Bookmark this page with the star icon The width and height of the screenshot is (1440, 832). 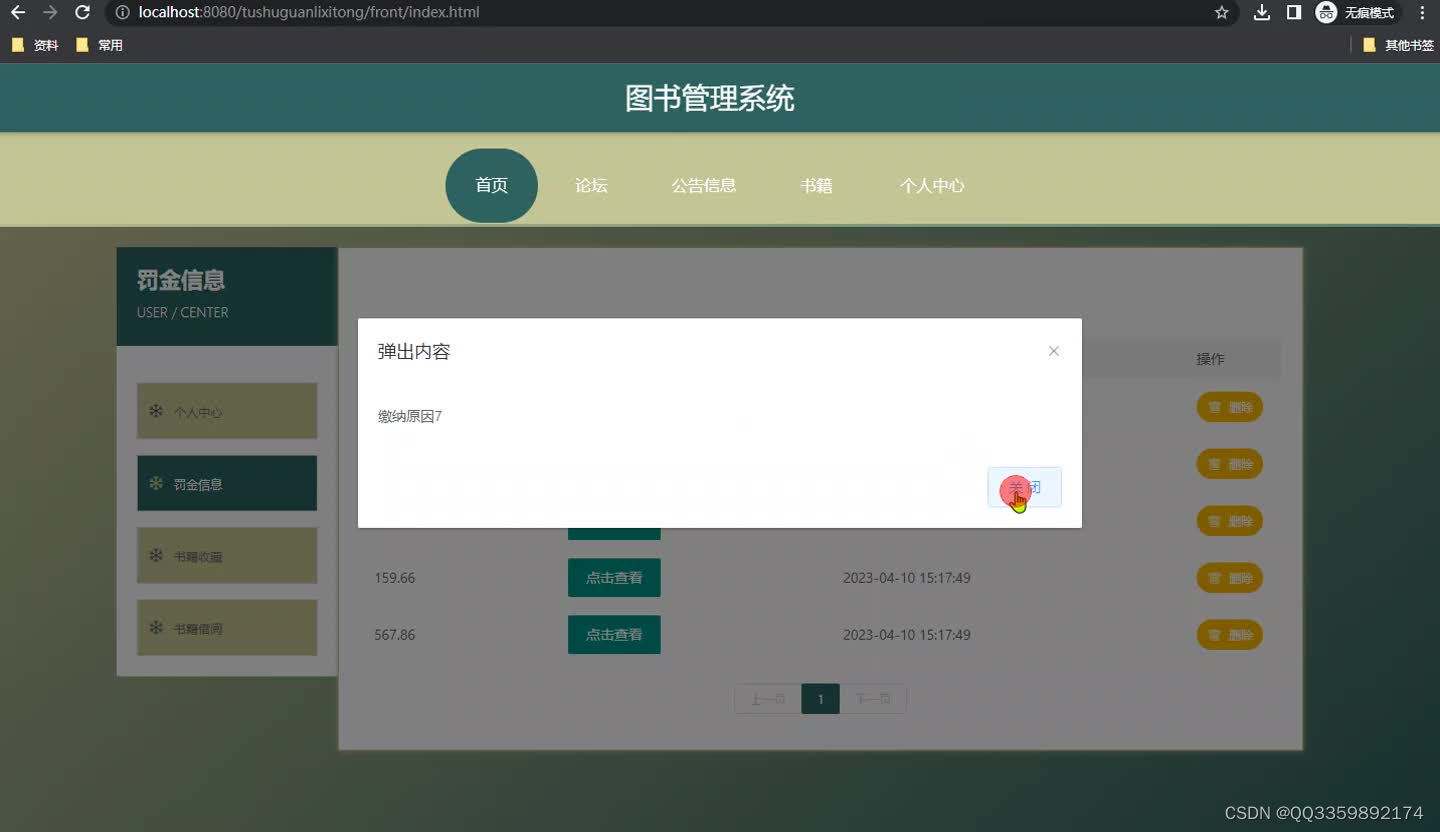1221,13
